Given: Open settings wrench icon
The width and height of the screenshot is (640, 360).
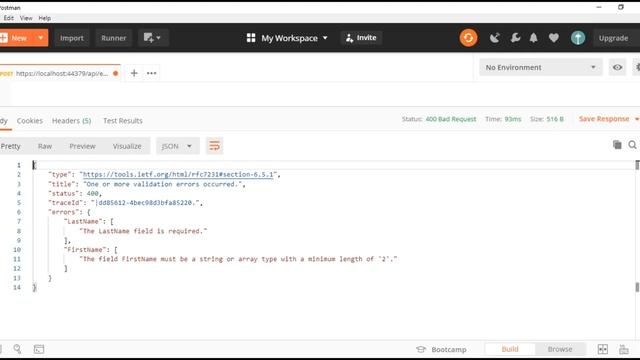Looking at the screenshot, I should (515, 38).
